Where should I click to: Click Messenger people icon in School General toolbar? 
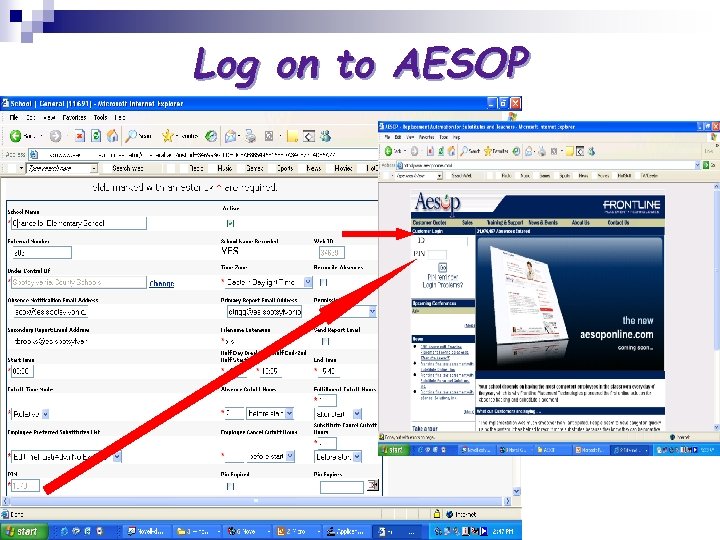pyautogui.click(x=326, y=136)
